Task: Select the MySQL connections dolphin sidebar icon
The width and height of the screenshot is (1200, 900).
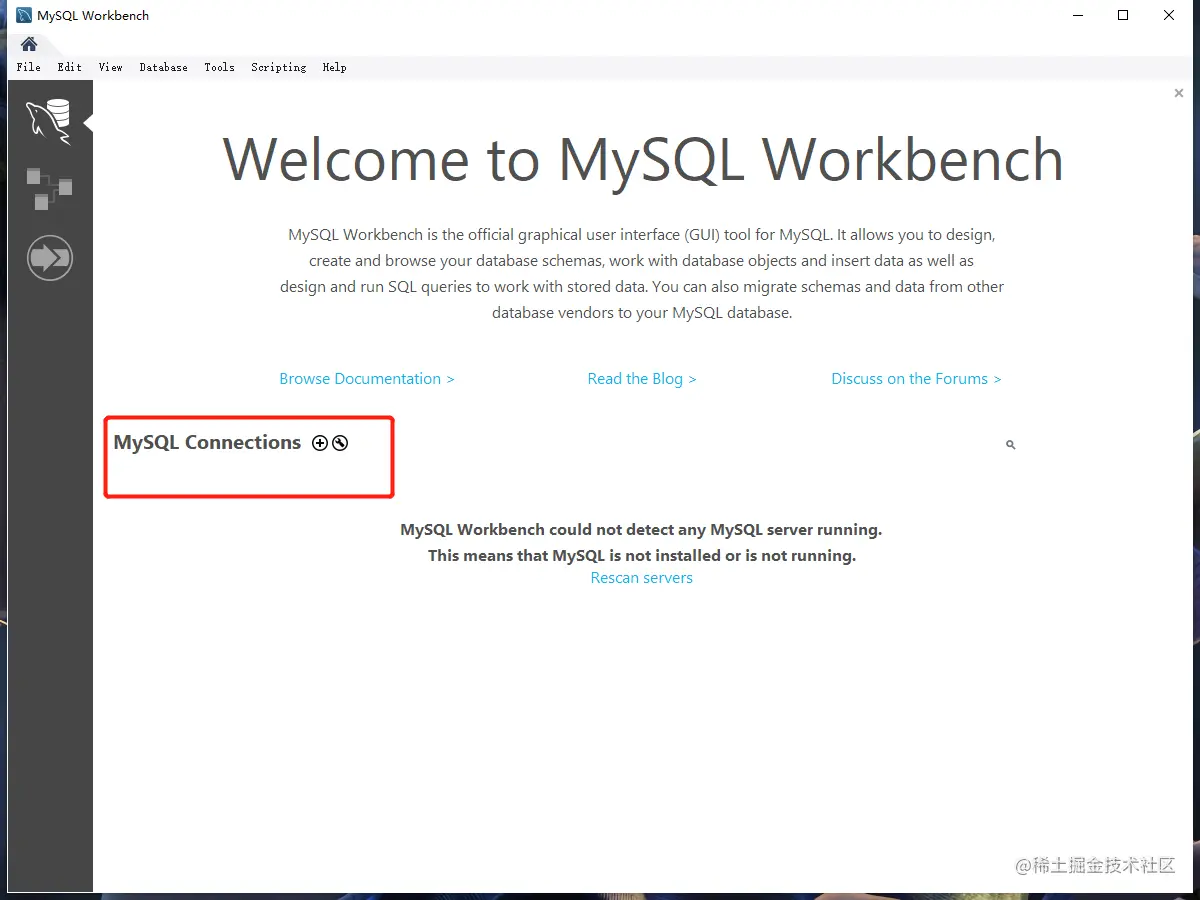Action: tap(49, 122)
